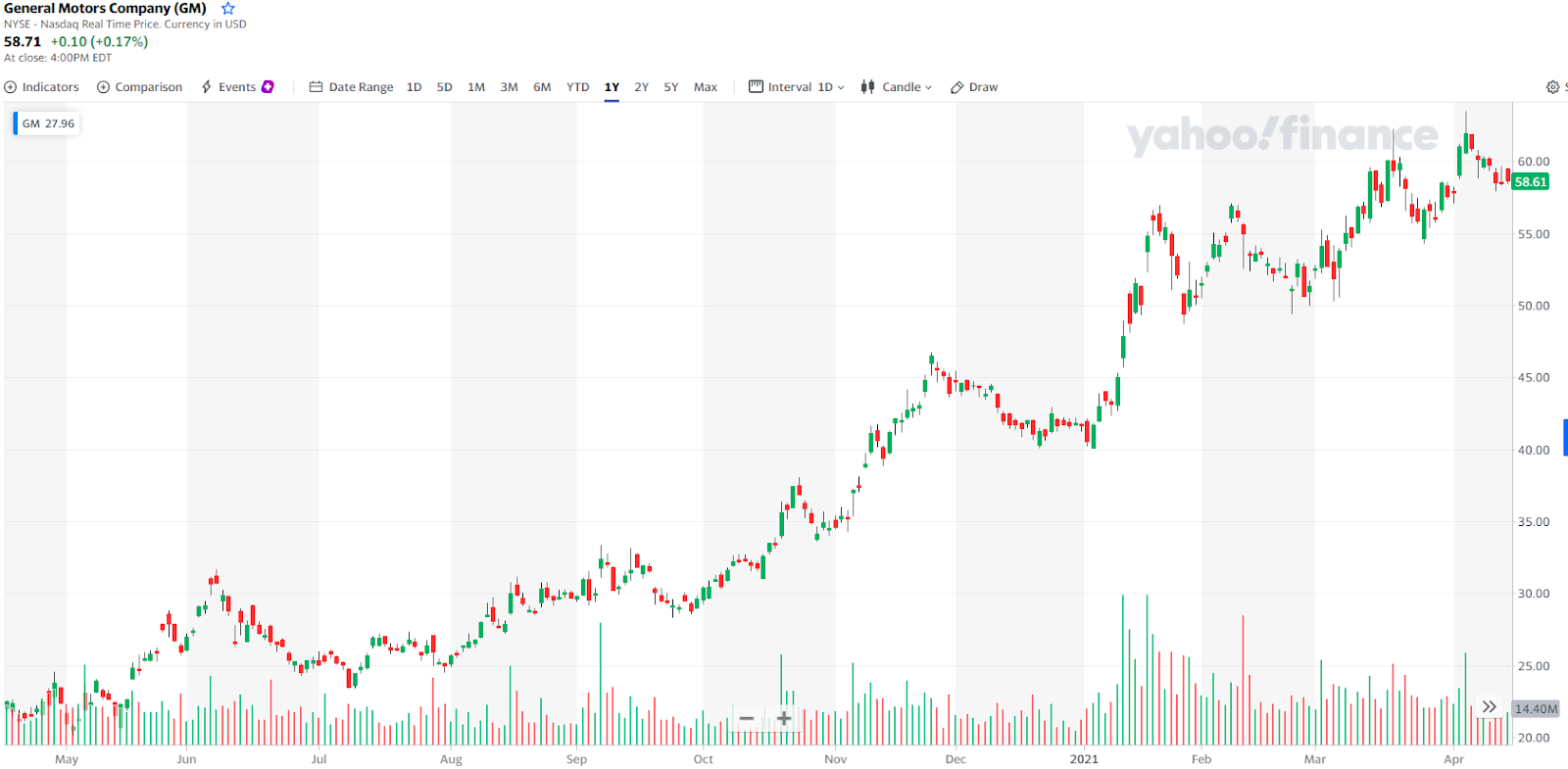Click the Apr label on time axis

1453,759
